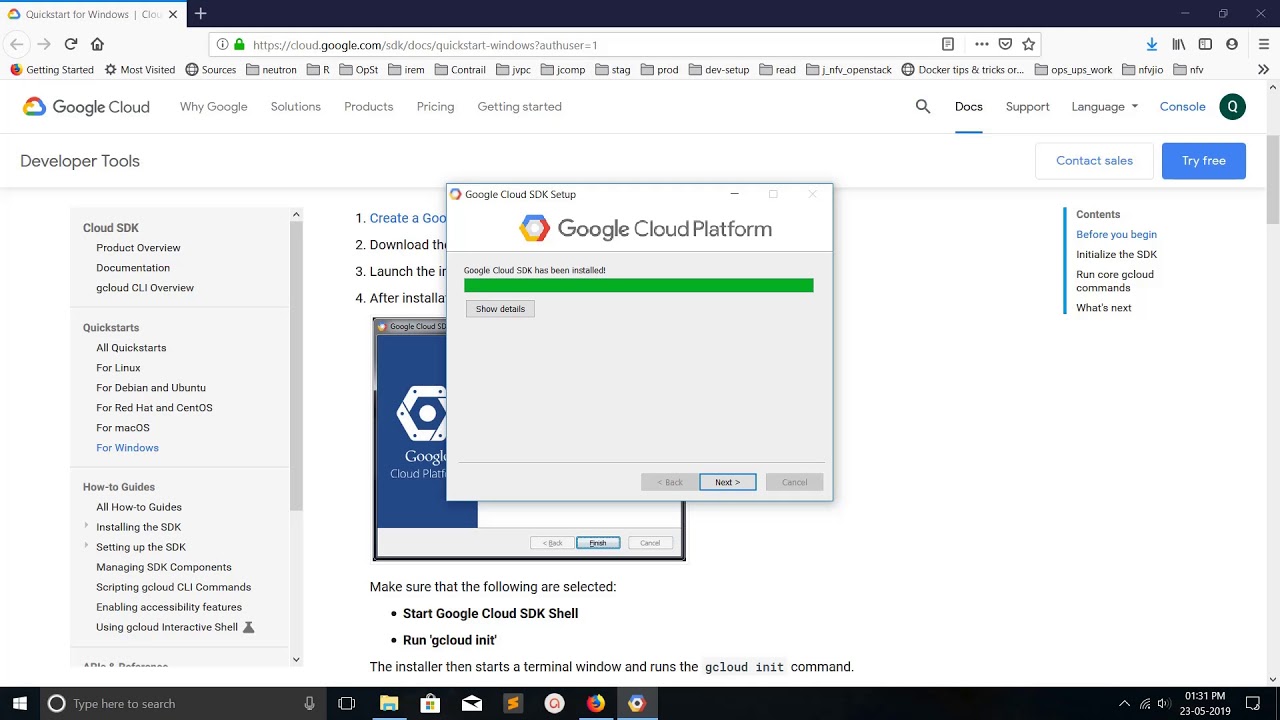Bookmark this page with star icon
This screenshot has height=720, width=1280.
coord(1028,44)
